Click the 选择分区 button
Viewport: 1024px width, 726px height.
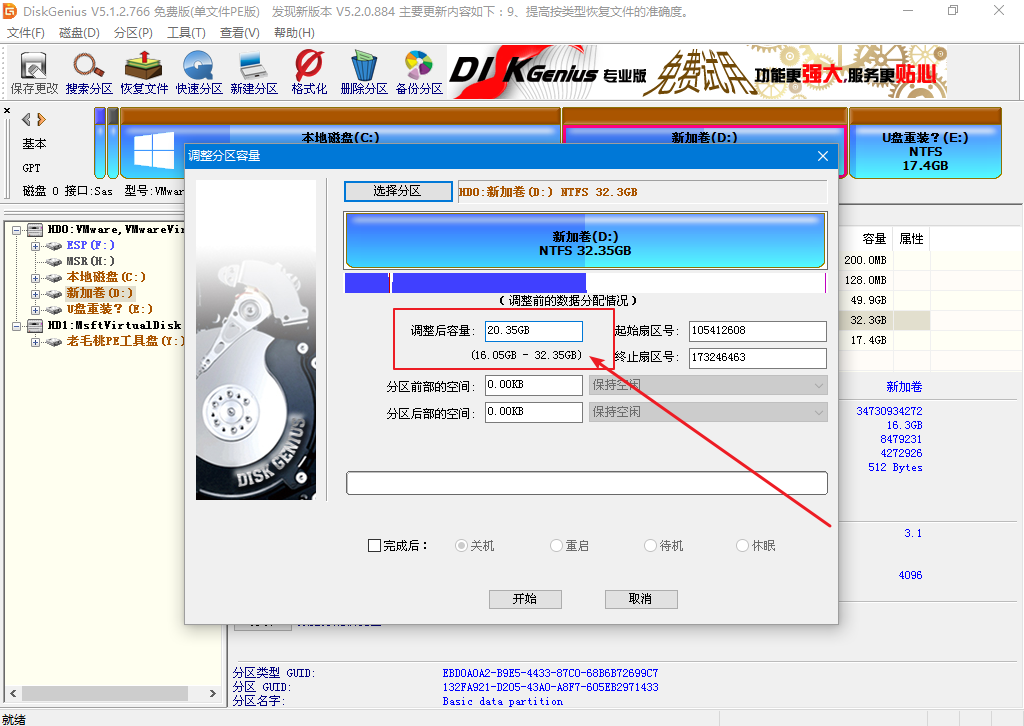pos(398,191)
